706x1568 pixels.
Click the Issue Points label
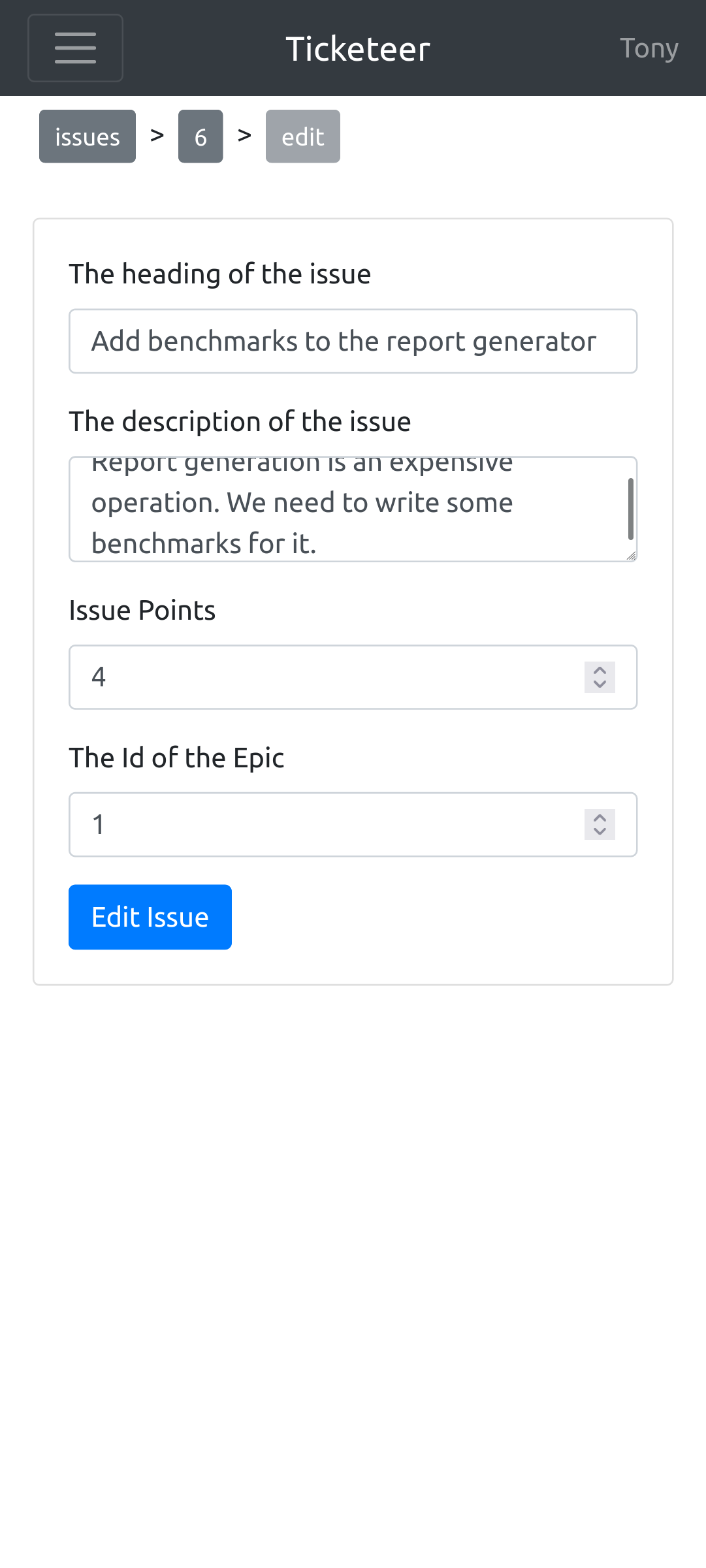pos(142,610)
